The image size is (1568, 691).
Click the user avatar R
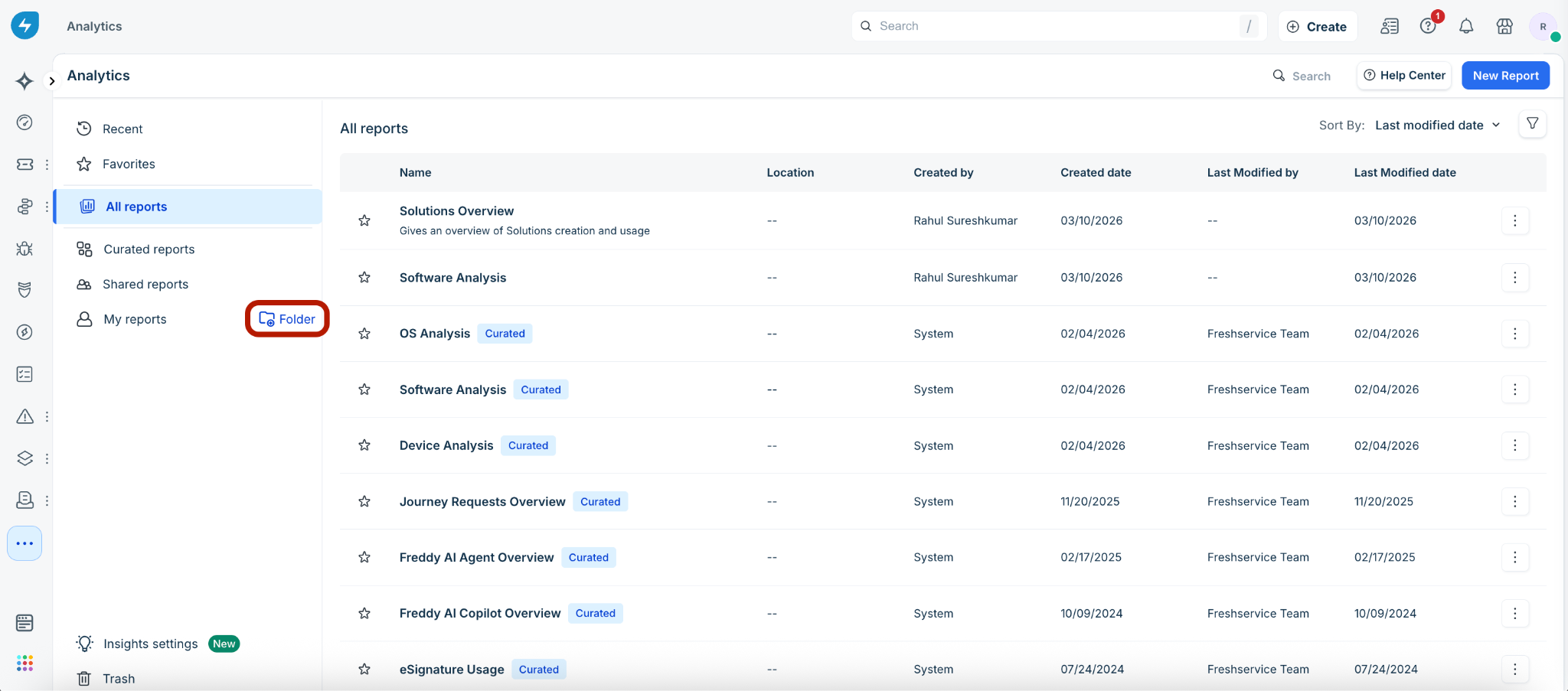tap(1543, 26)
